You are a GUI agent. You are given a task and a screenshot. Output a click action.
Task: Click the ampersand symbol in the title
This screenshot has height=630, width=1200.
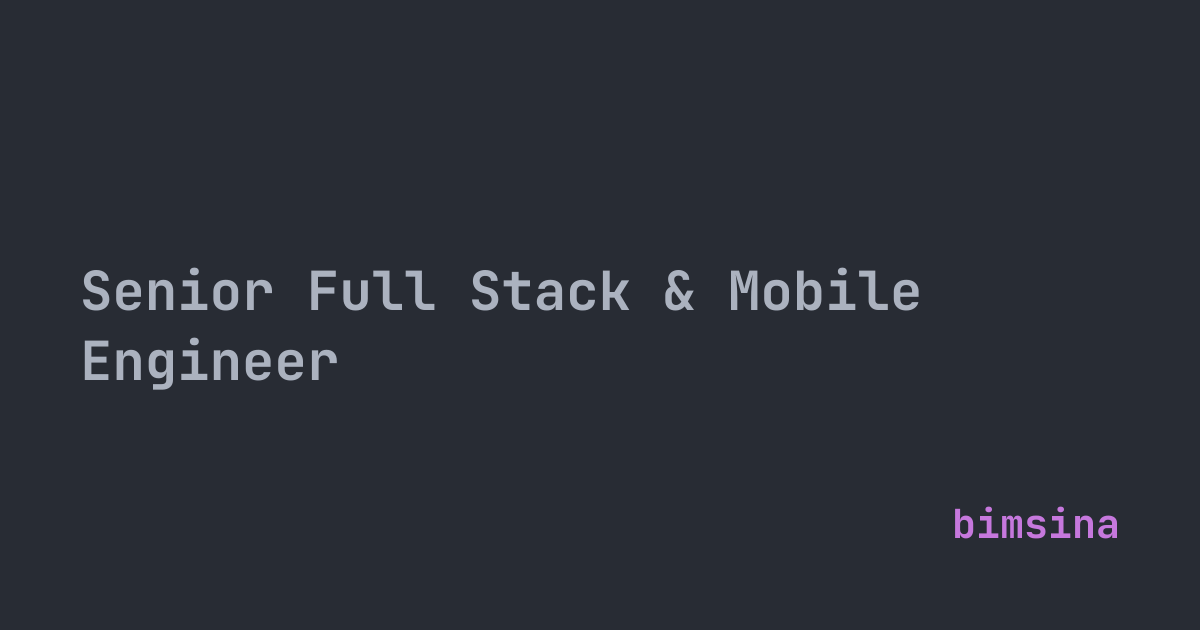[x=679, y=292]
